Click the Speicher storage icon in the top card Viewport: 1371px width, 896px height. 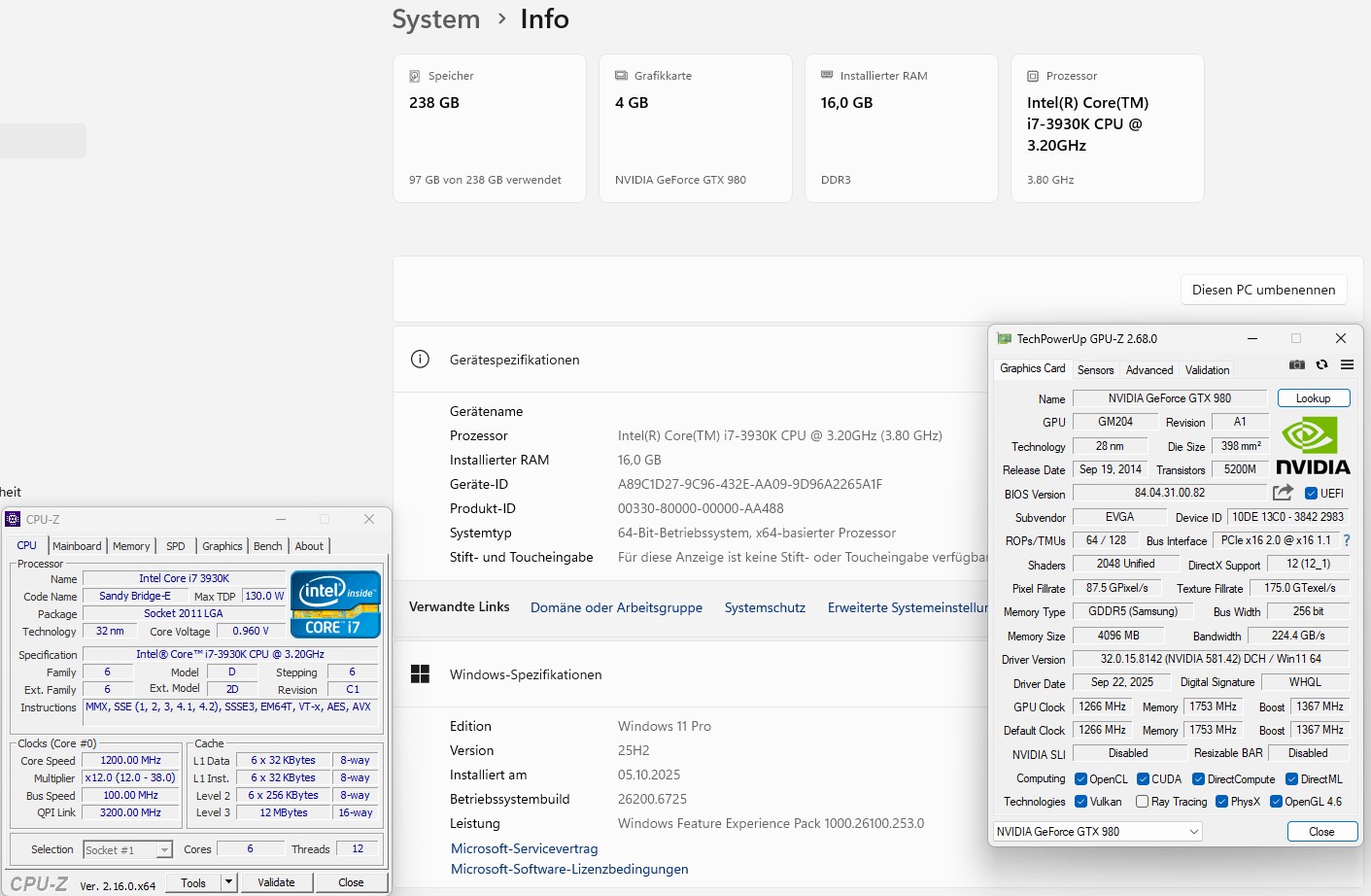(x=415, y=76)
